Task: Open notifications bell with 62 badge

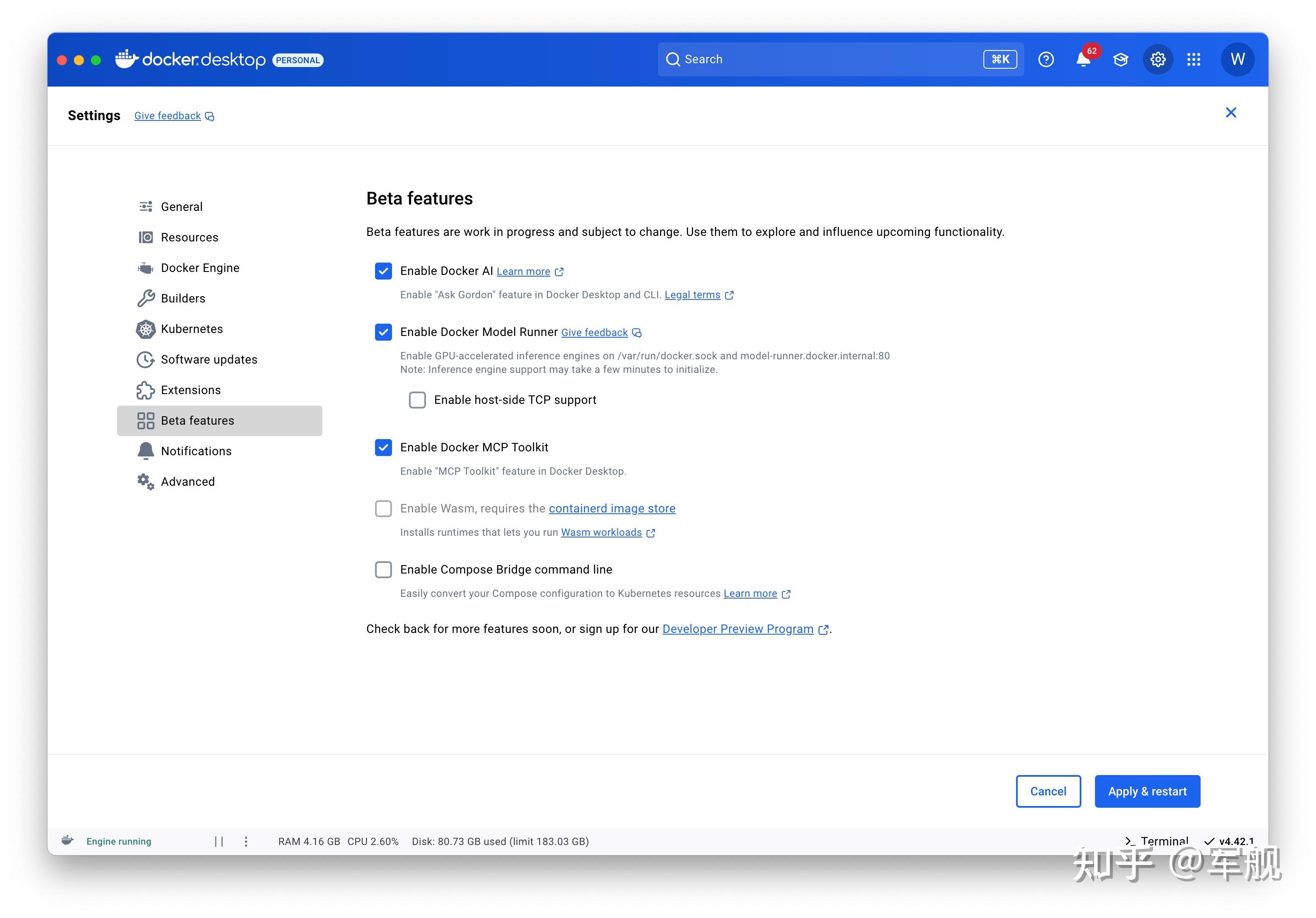Action: [1083, 59]
